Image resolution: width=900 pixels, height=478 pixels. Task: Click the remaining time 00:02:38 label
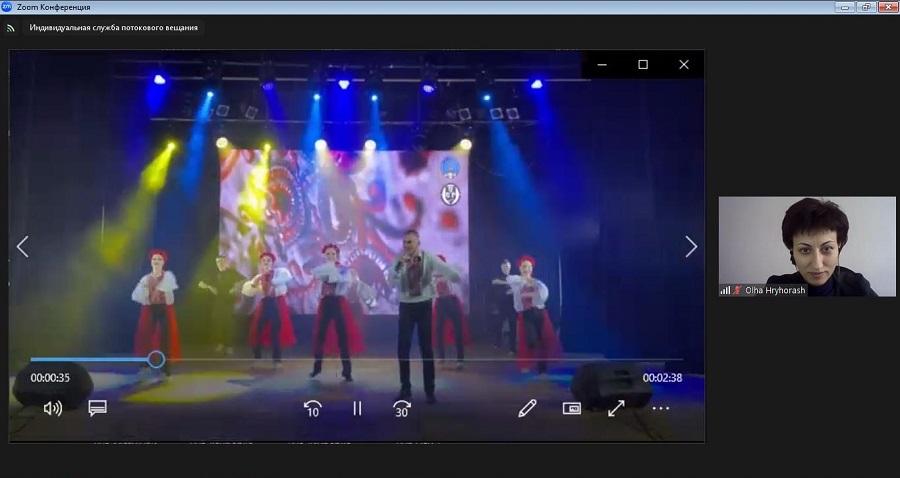click(660, 378)
